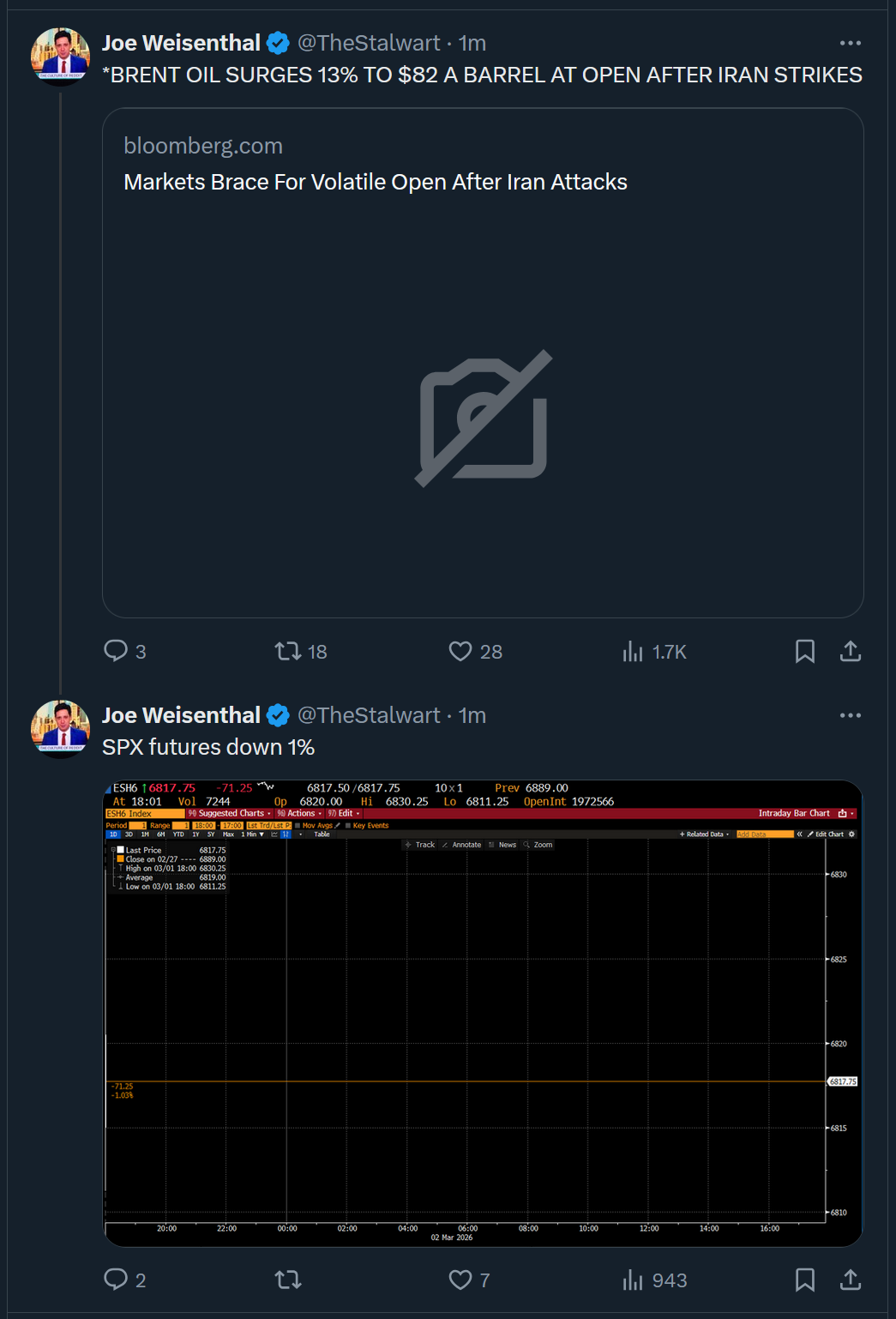The image size is (896, 1319).
Task: Reply to the SPX futures tweet
Action: pos(124,1280)
